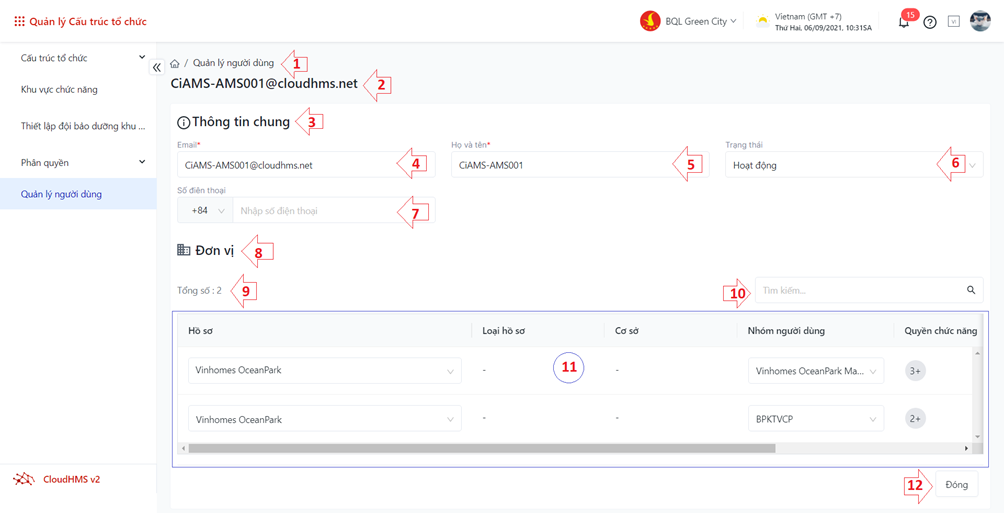The height and width of the screenshot is (513, 1004).
Task: Open the Trạng thái Hoạt động dropdown
Action: [x=854, y=165]
